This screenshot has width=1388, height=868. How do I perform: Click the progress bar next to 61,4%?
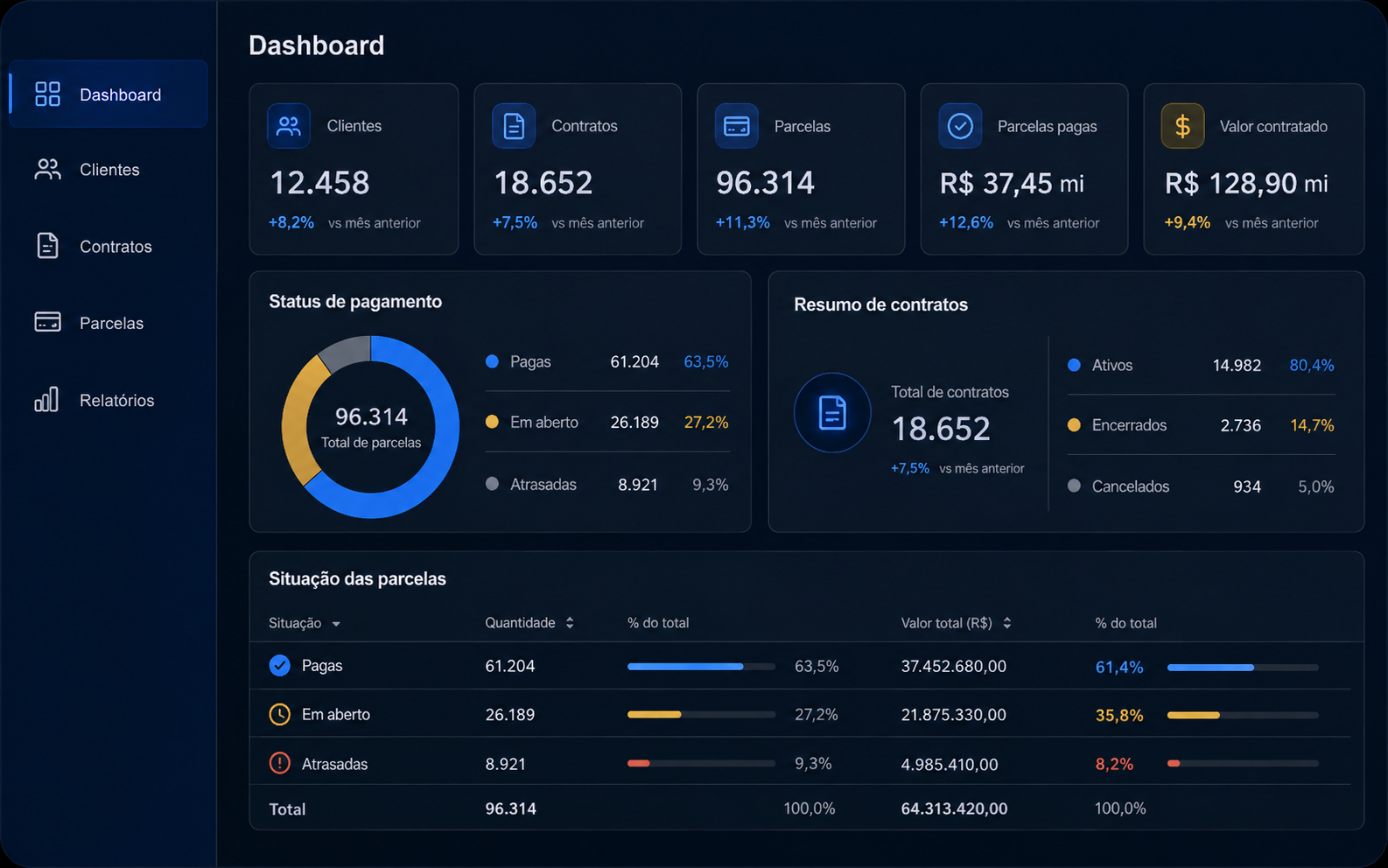pyautogui.click(x=1243, y=668)
